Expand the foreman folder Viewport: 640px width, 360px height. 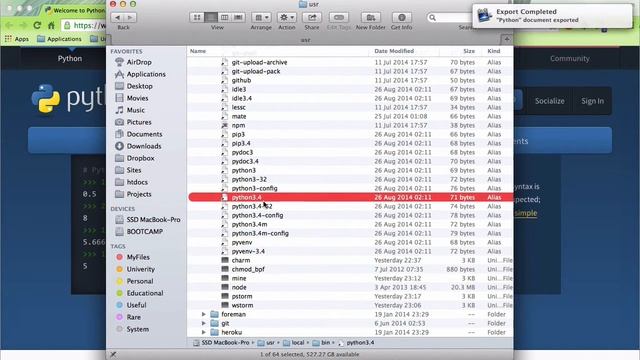coord(204,314)
